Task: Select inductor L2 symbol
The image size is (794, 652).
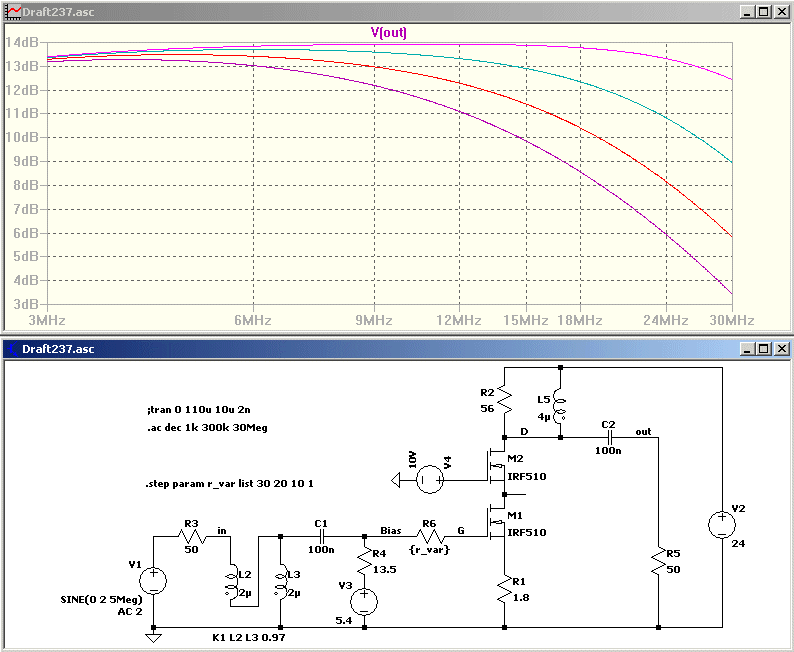Action: (x=231, y=584)
